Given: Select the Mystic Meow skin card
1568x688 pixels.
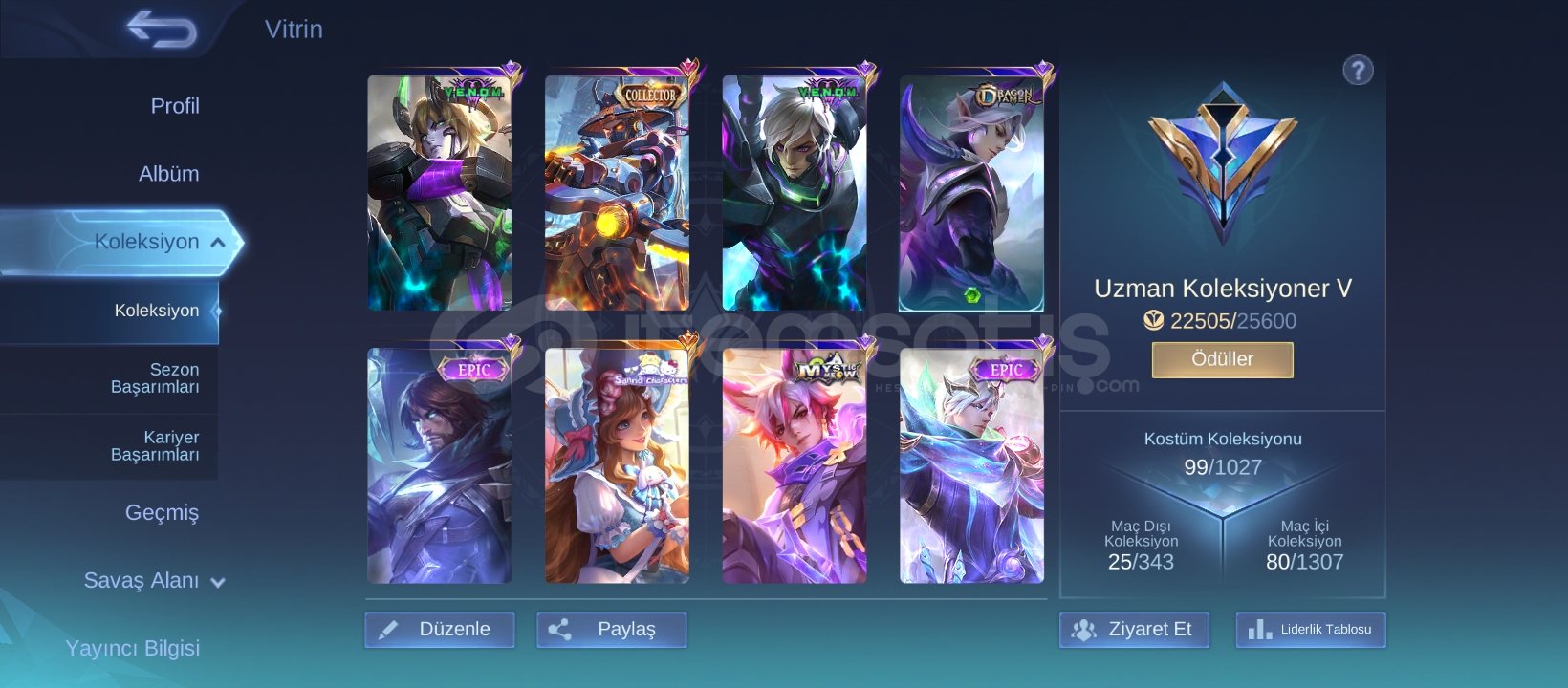Looking at the screenshot, I should tap(795, 465).
